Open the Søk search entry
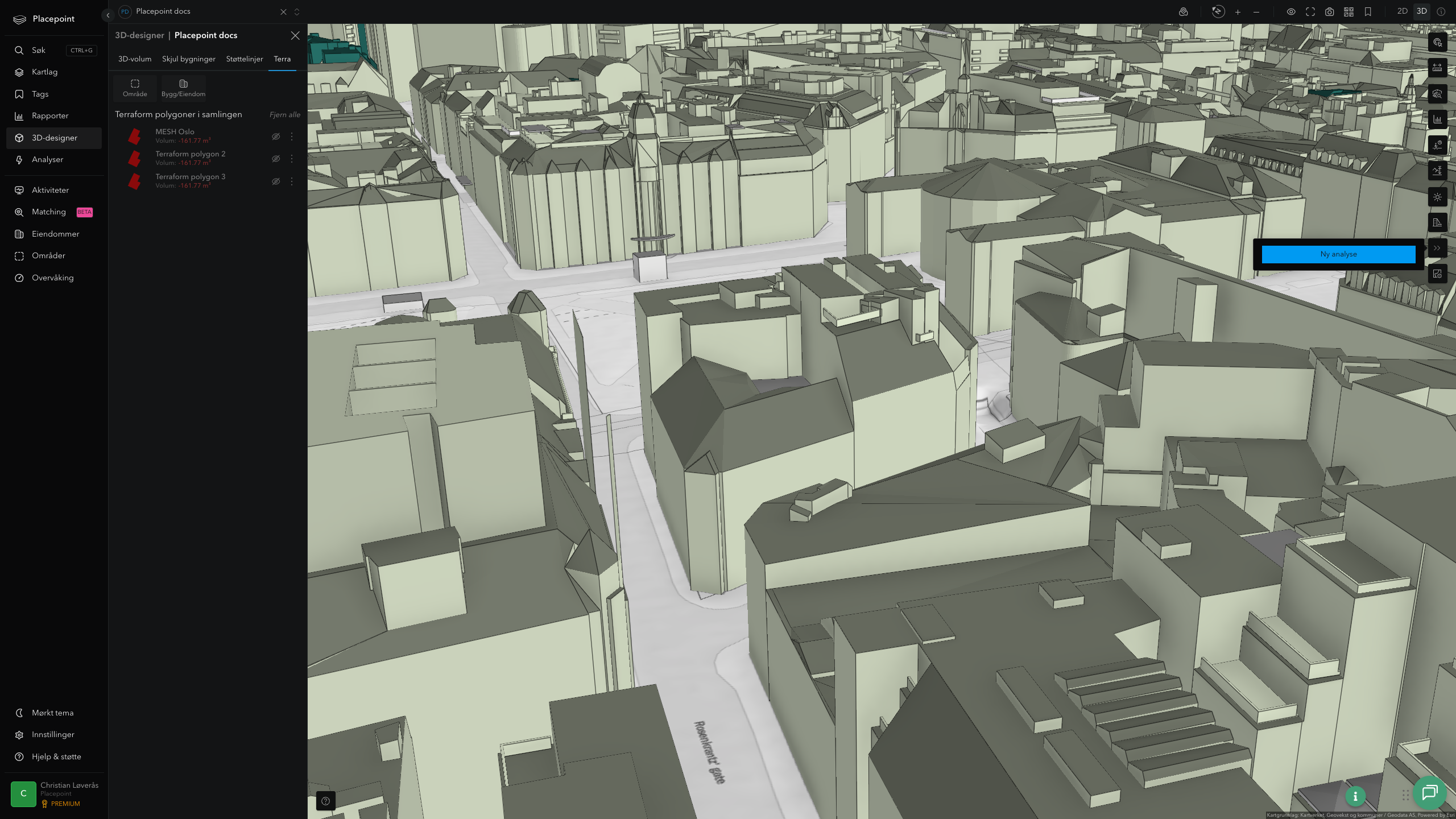 [54, 50]
